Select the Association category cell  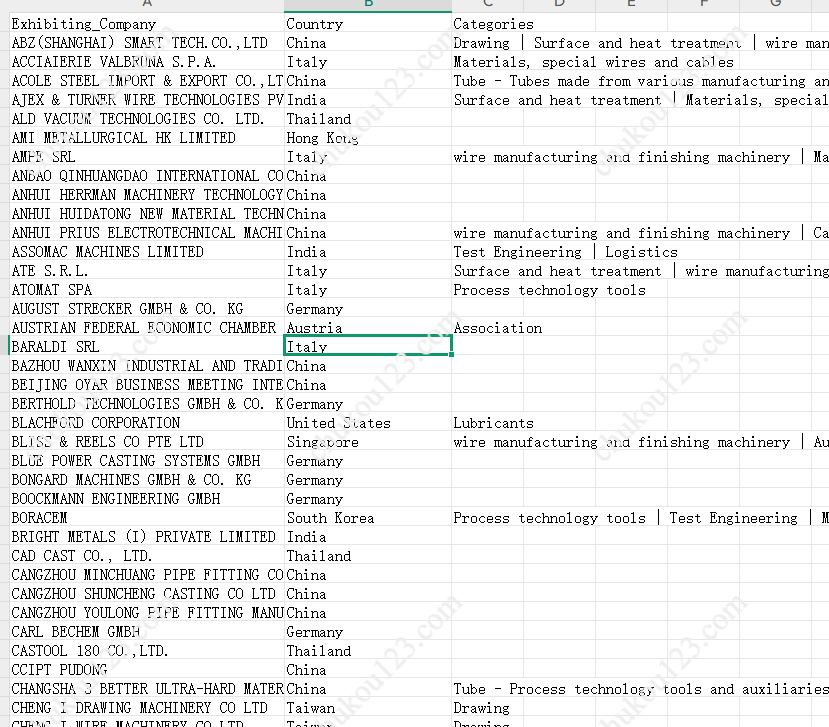coord(487,328)
